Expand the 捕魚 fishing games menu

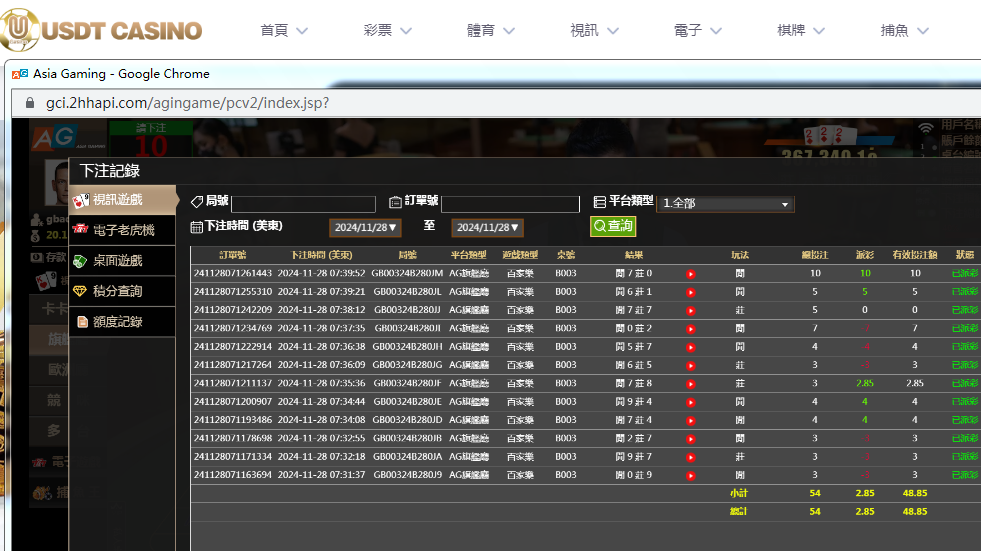point(904,30)
